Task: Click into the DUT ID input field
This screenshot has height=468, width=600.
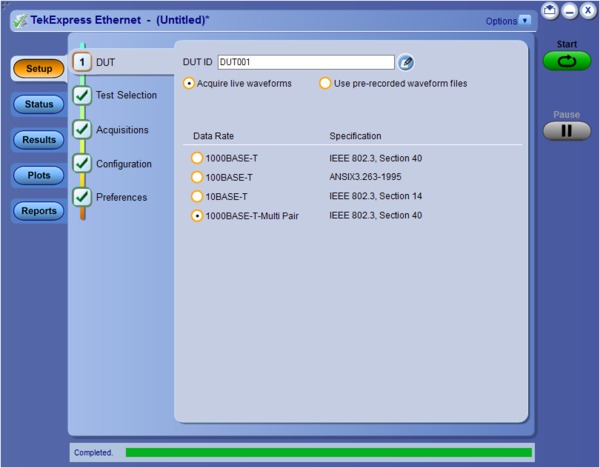Action: click(306, 62)
